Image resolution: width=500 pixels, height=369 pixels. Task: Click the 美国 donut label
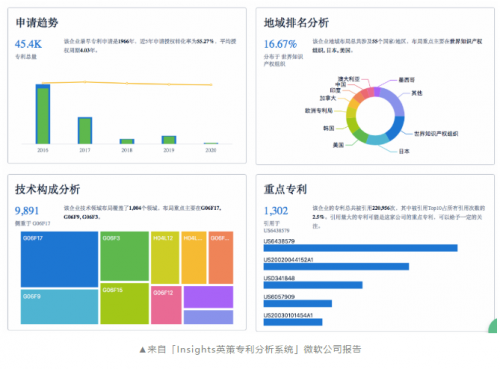pyautogui.click(x=338, y=145)
